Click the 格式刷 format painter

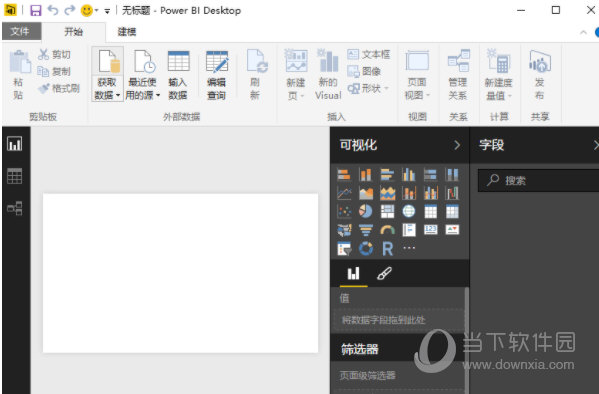coord(59,88)
